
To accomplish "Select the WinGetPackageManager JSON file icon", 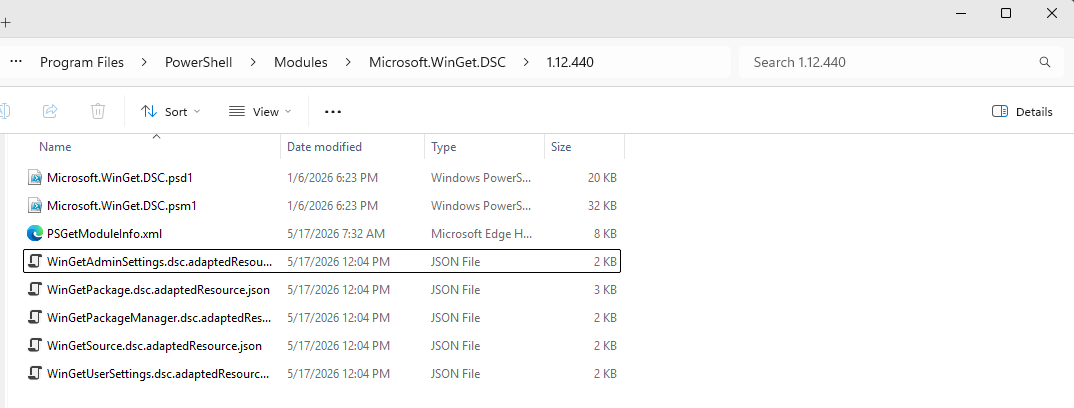I will (35, 318).
